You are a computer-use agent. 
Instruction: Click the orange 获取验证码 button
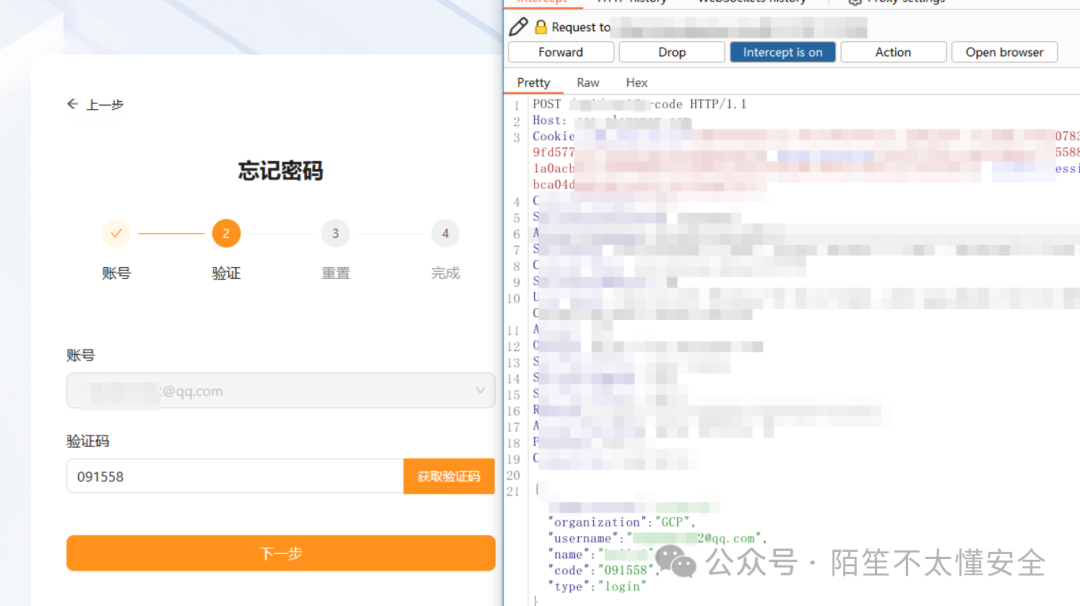point(449,476)
